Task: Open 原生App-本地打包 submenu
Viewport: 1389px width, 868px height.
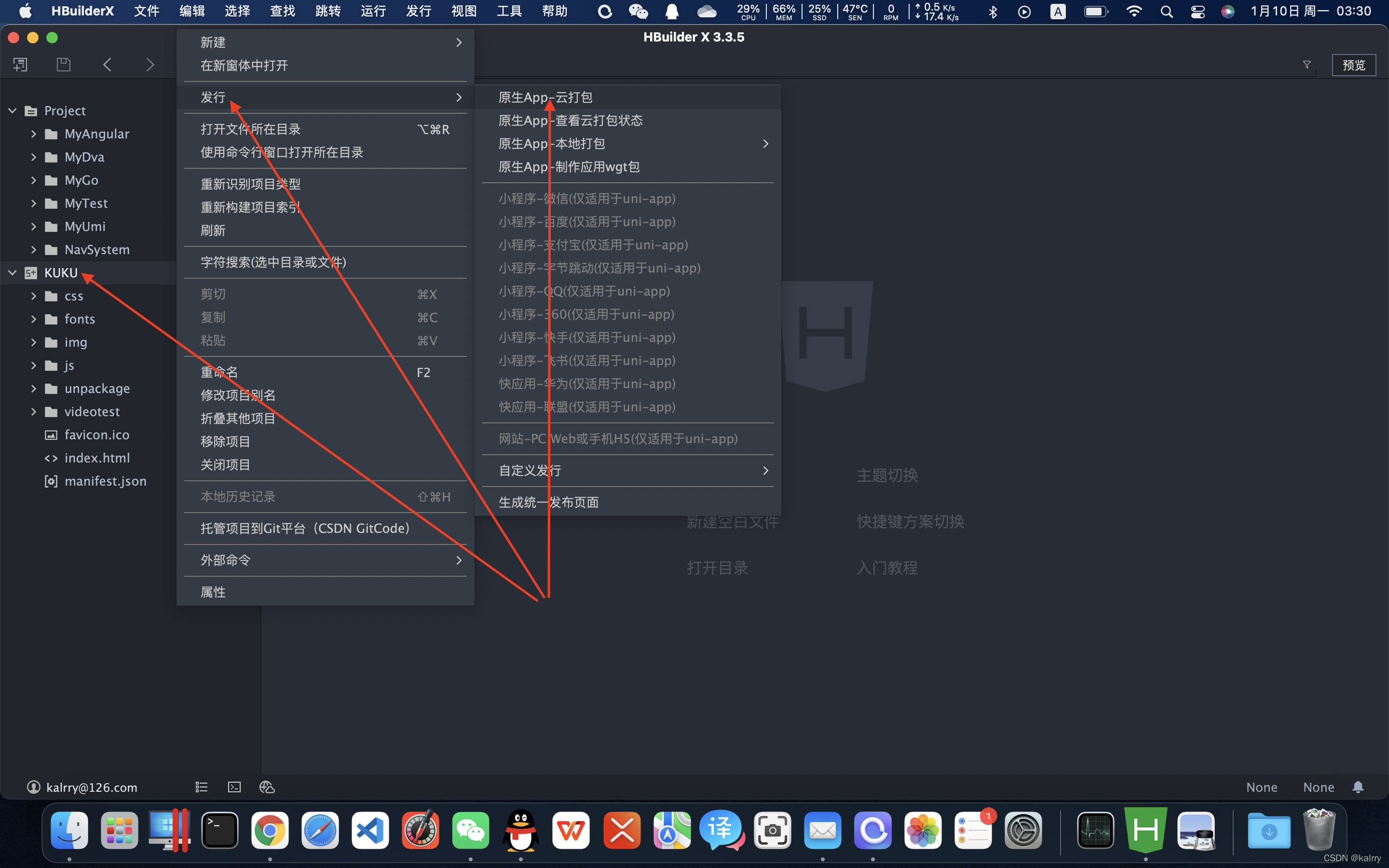Action: tap(628, 144)
